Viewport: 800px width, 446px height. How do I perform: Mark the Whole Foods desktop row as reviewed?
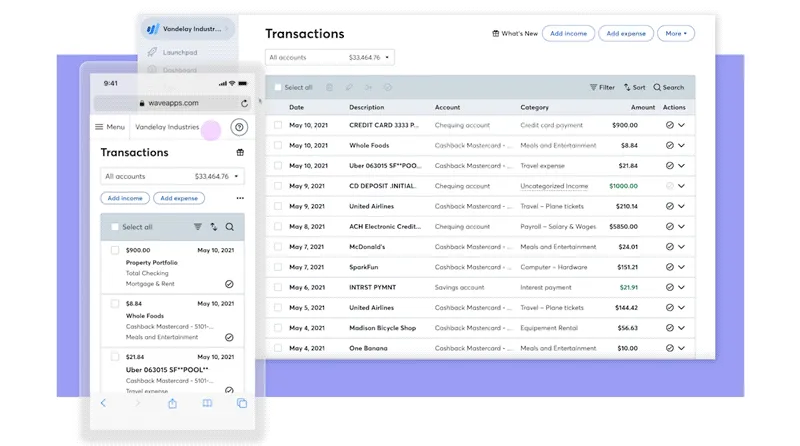[x=669, y=145]
